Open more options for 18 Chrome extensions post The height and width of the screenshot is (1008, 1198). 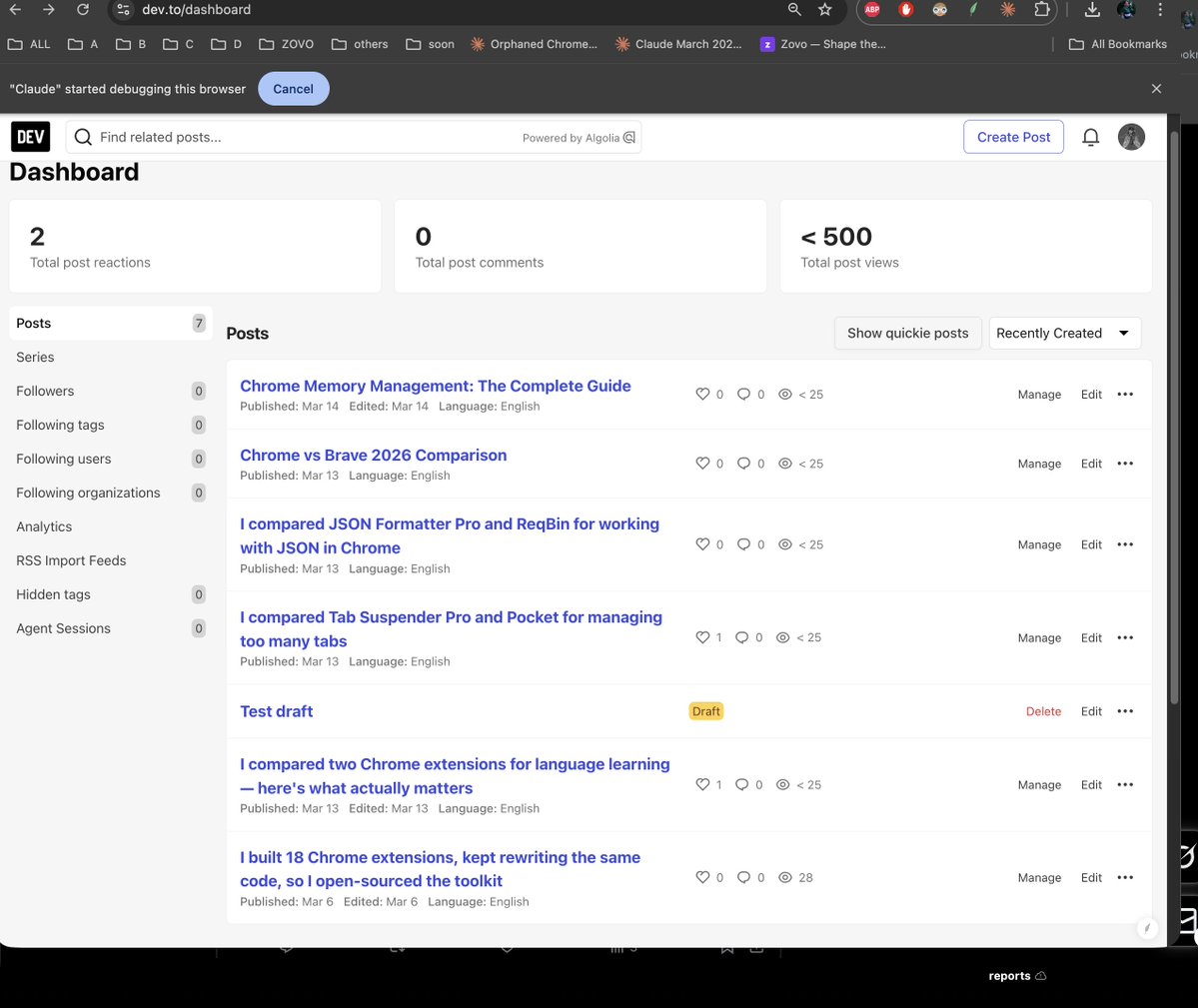click(1125, 877)
